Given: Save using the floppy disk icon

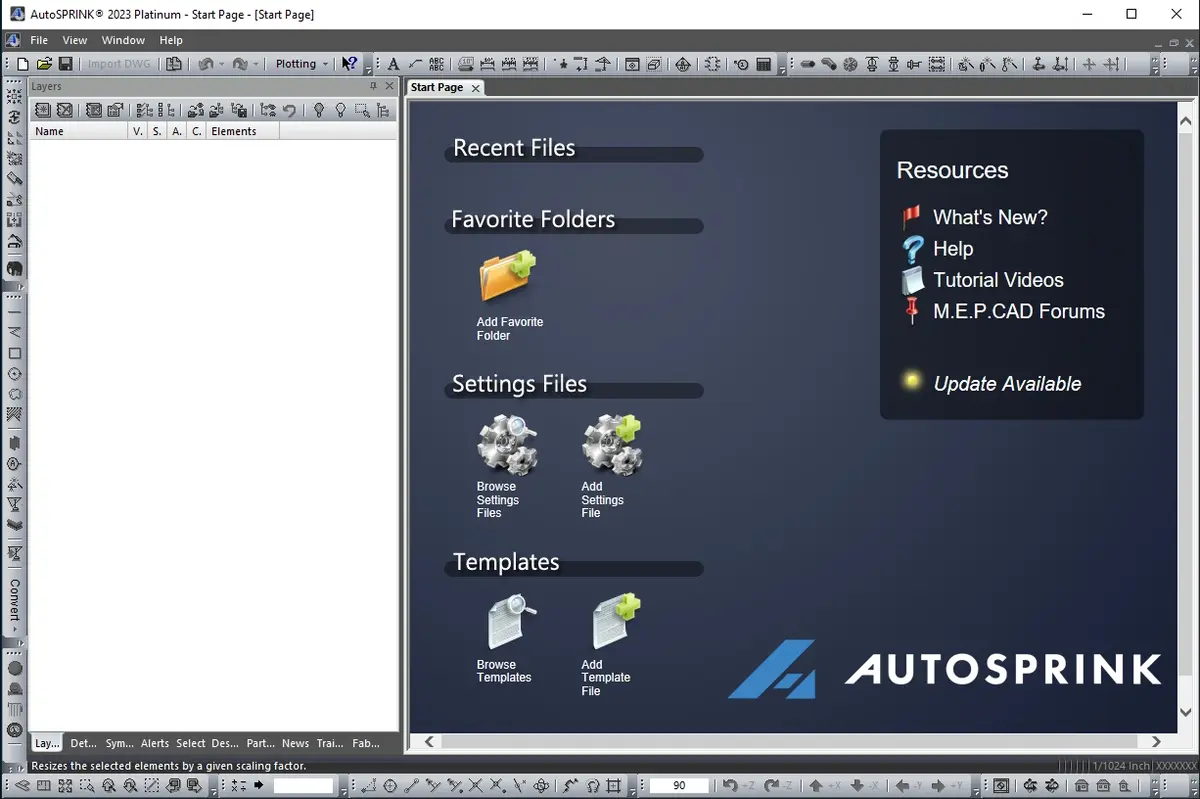Looking at the screenshot, I should tap(65, 64).
